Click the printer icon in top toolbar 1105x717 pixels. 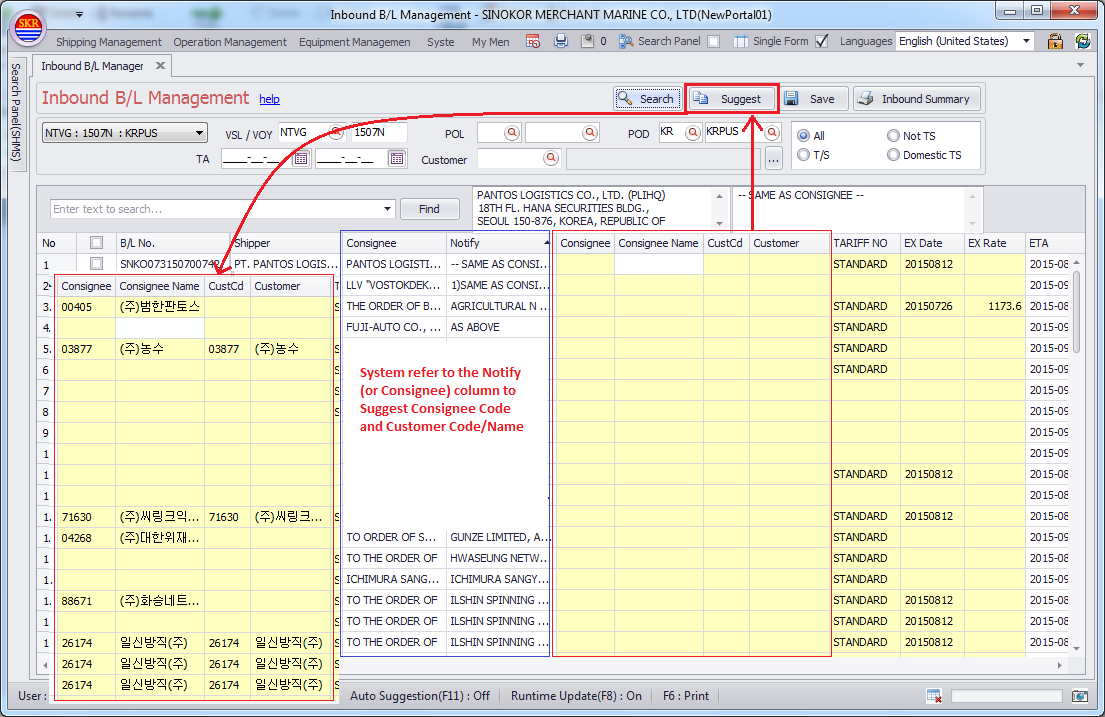(x=561, y=41)
